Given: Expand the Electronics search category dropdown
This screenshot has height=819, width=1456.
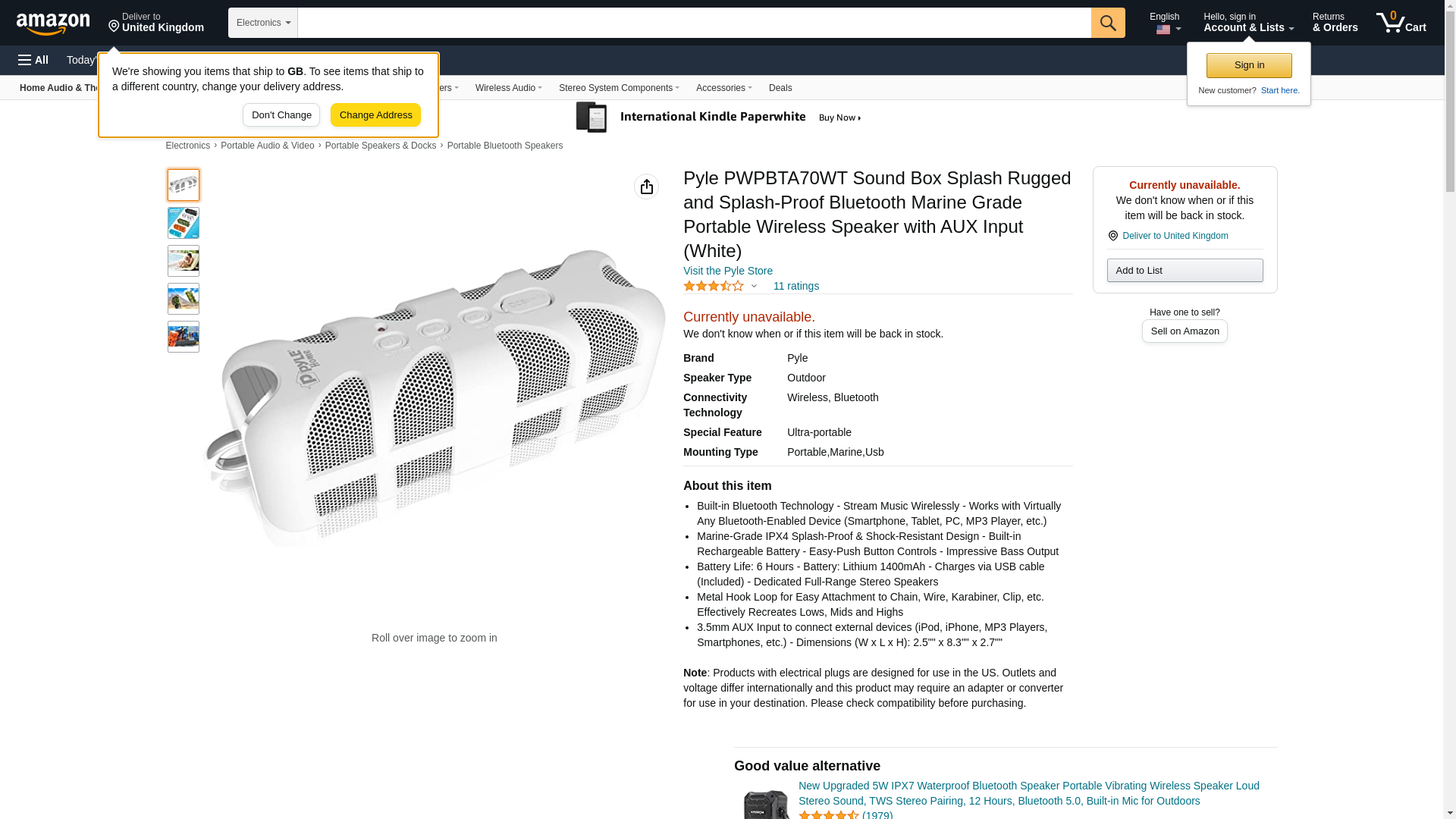Looking at the screenshot, I should click(x=263, y=23).
